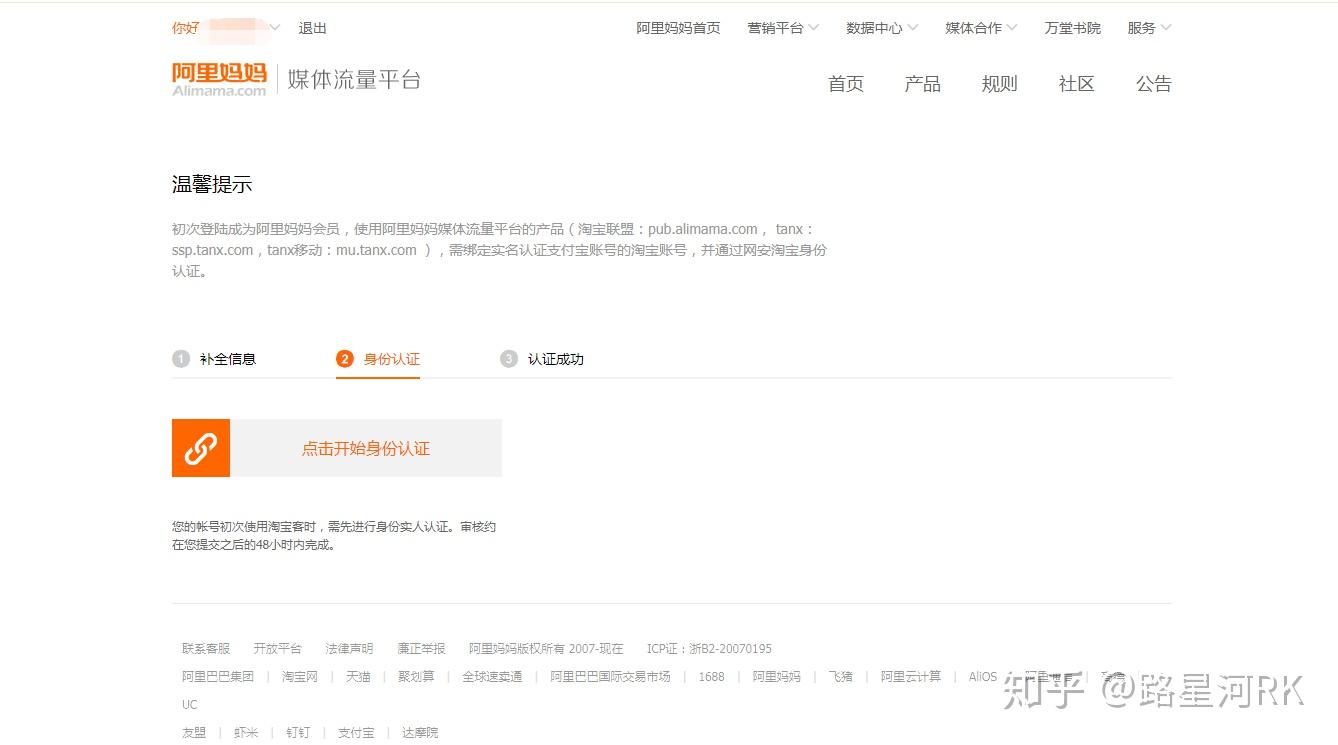Open the 联系客服 footer link
1338x745 pixels.
[x=206, y=649]
